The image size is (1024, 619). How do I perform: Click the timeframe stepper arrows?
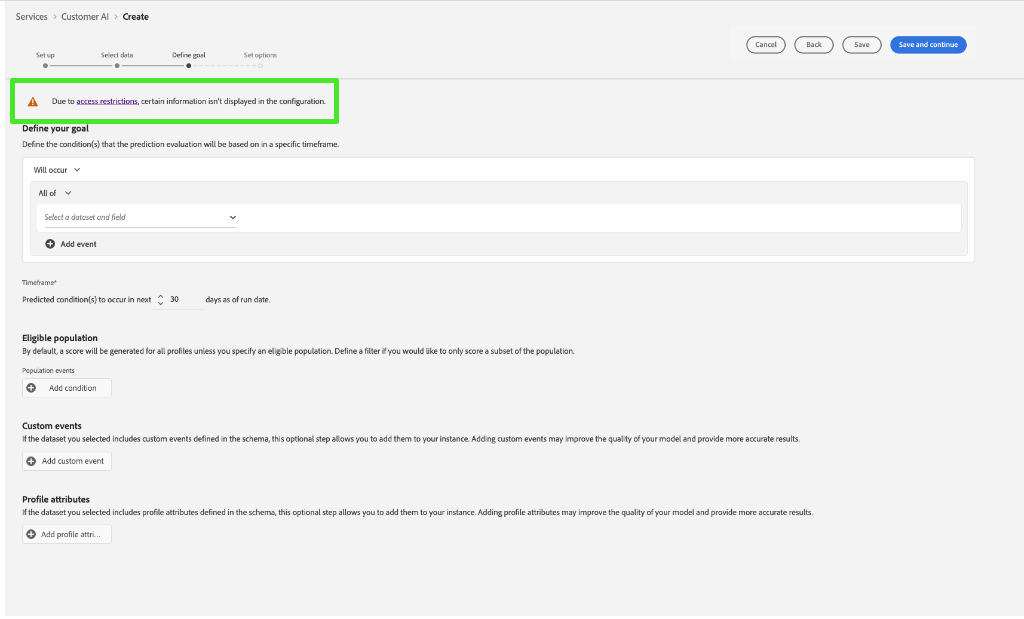[x=161, y=300]
